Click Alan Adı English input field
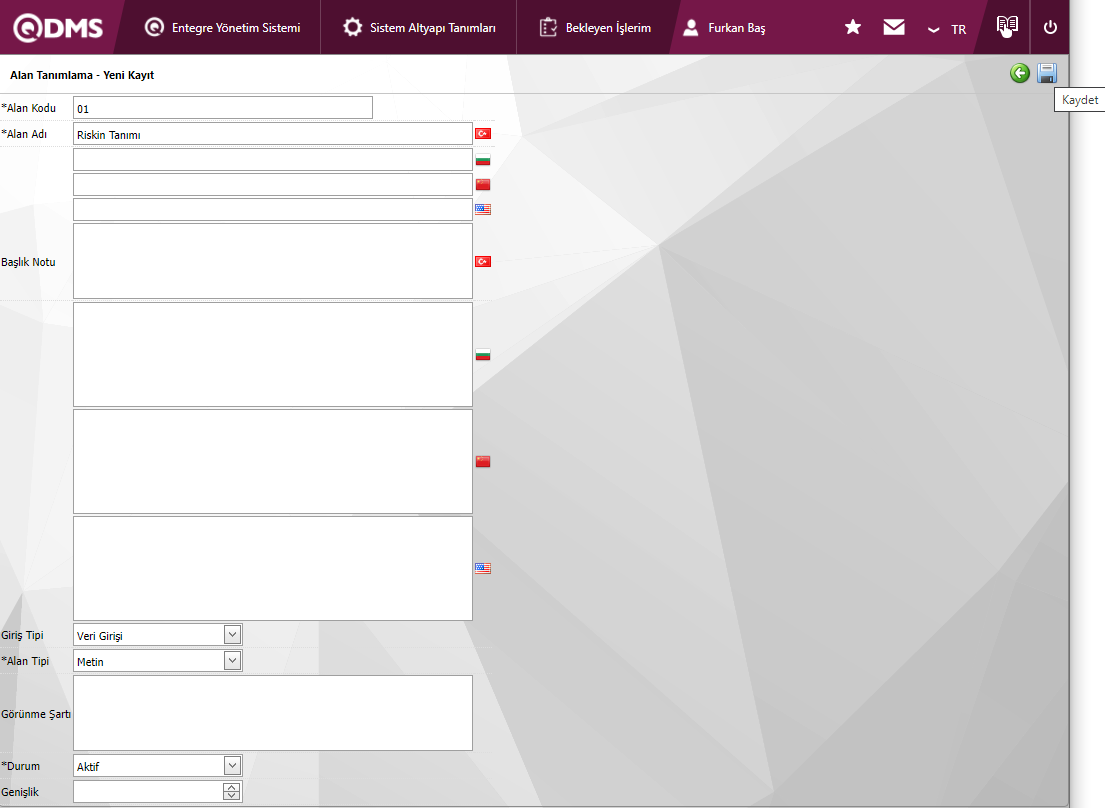Screen dimensions: 1105x808 point(273,209)
